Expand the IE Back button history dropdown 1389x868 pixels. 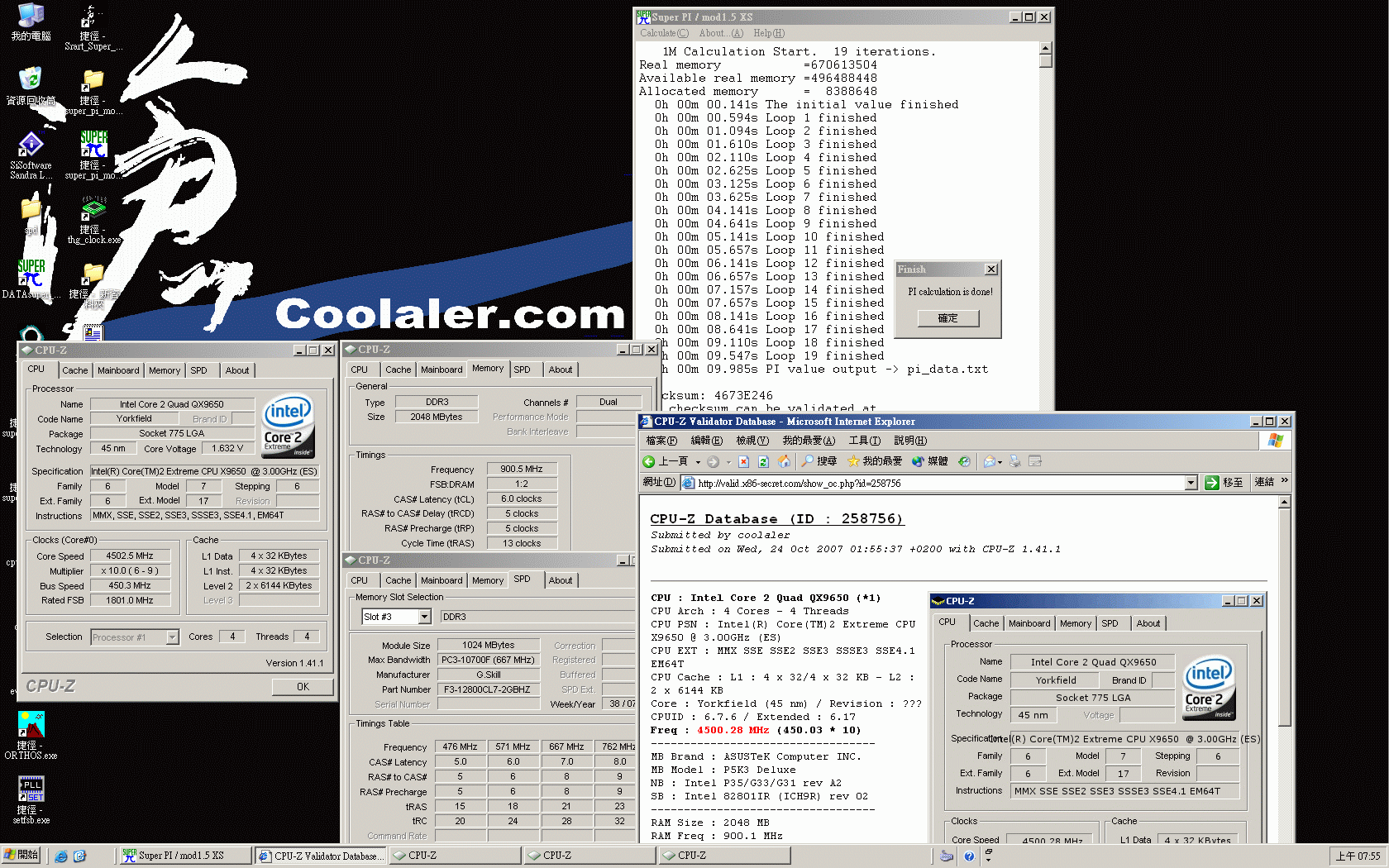pos(698,462)
